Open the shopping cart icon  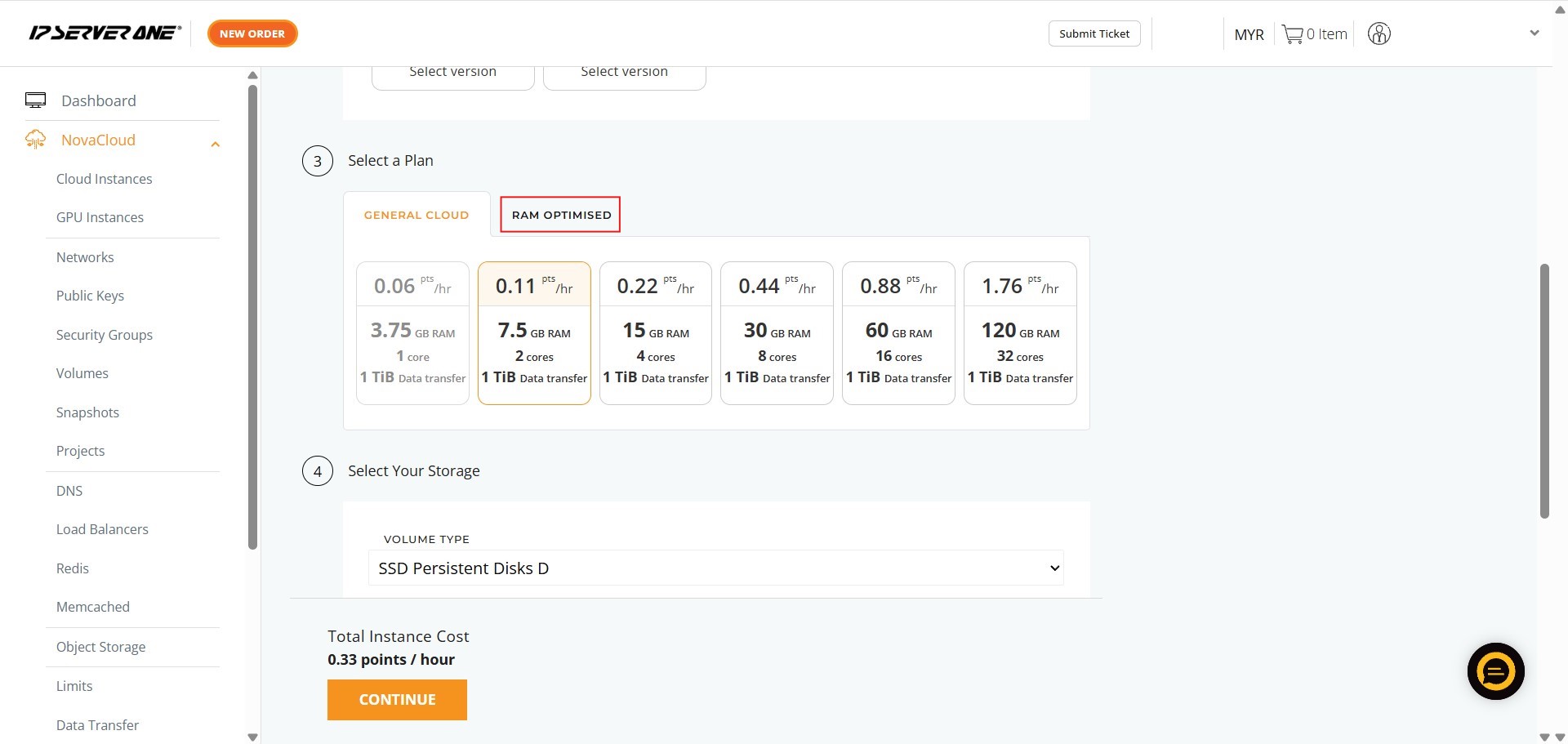click(x=1292, y=34)
